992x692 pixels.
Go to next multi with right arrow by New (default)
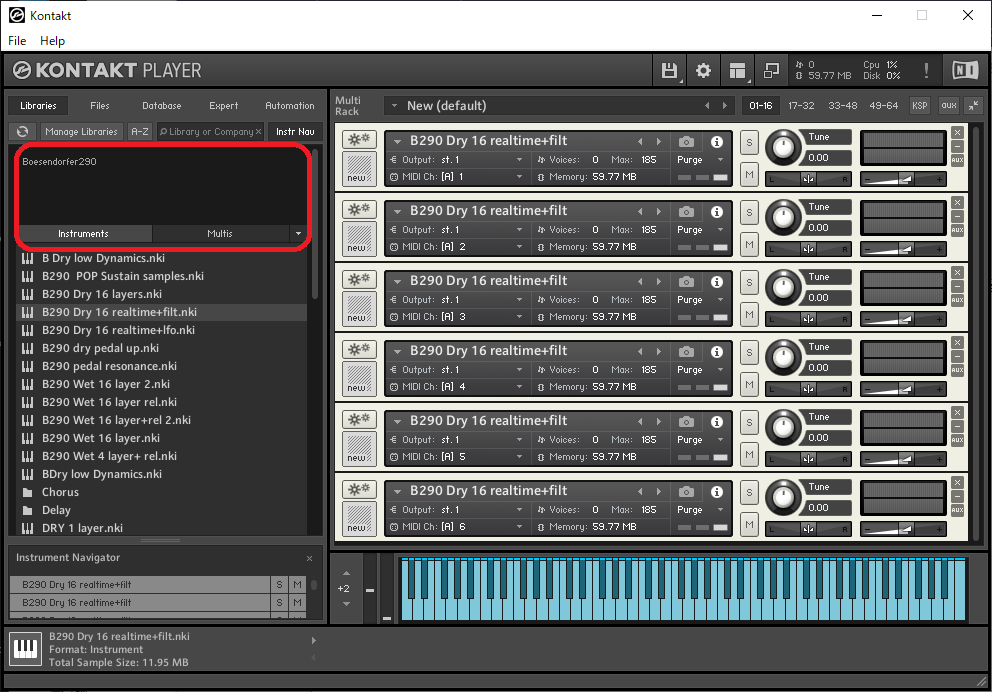pyautogui.click(x=725, y=106)
